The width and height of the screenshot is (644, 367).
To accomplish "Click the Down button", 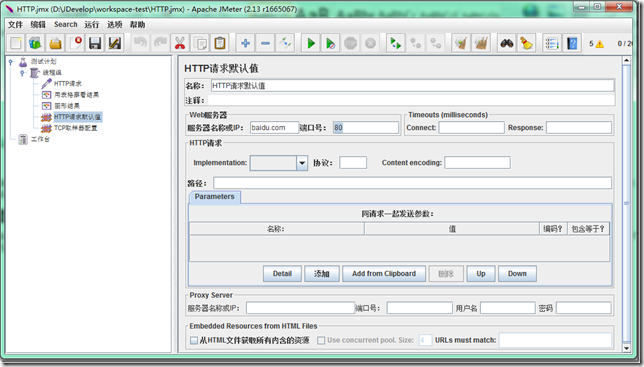I will [517, 274].
